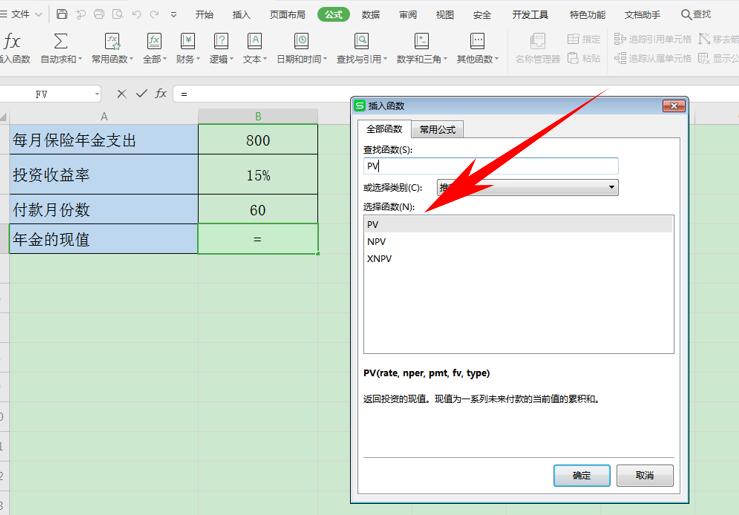This screenshot has width=739, height=515.
Task: Select cell labeled 每月保险年金支出
Action: click(x=104, y=139)
